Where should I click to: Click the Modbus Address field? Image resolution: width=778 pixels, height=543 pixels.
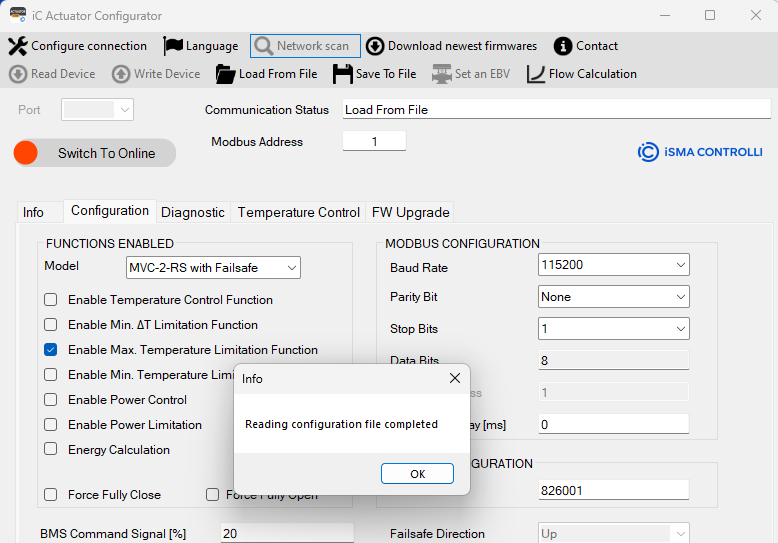[374, 141]
